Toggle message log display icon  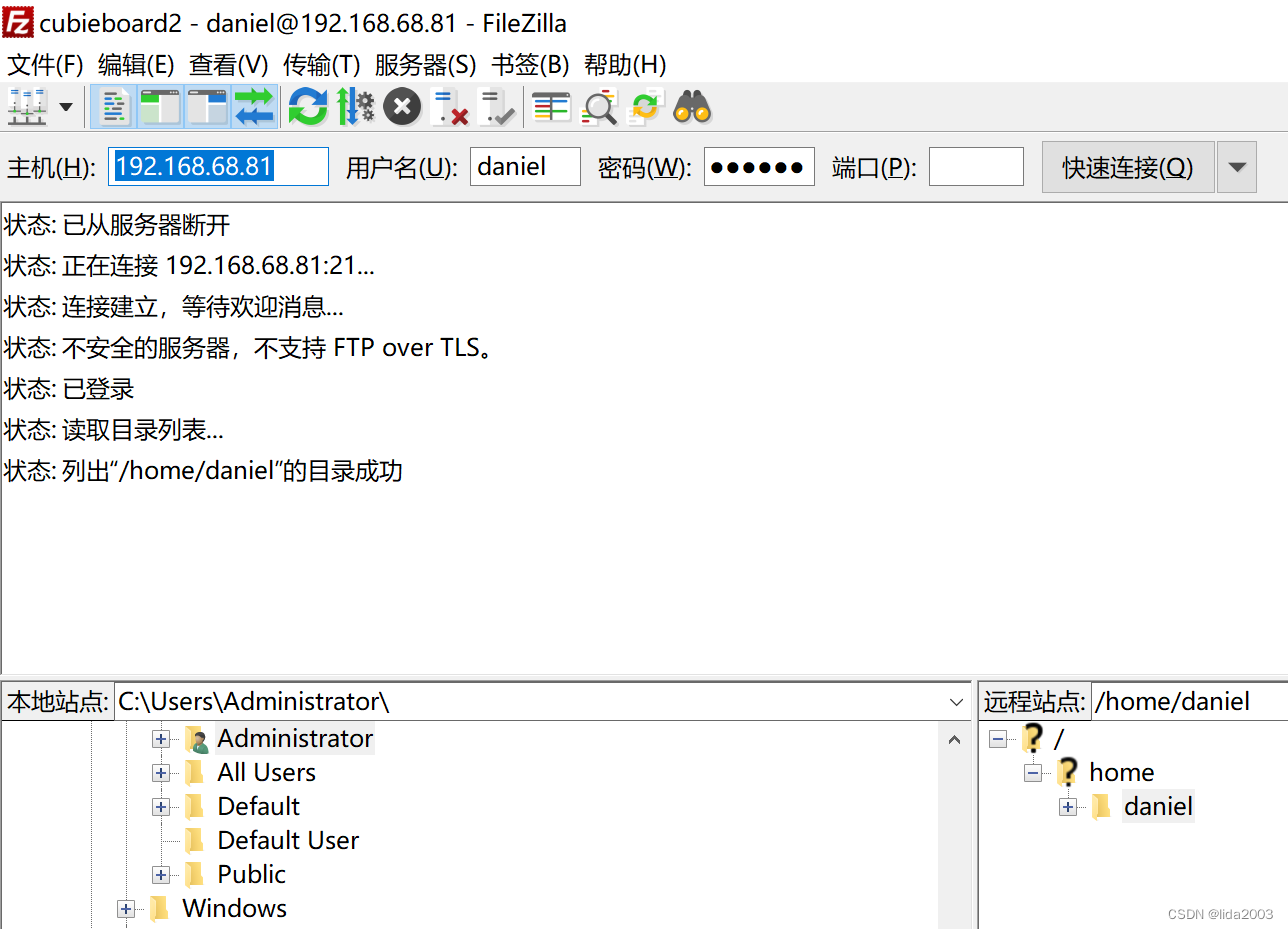115,107
